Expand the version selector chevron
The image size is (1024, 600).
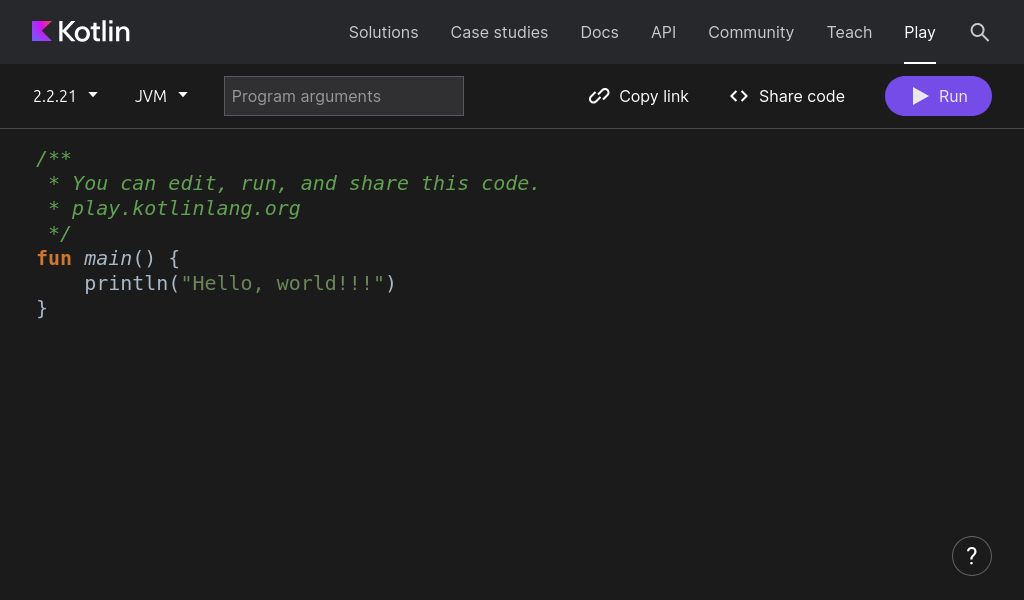click(x=92, y=95)
